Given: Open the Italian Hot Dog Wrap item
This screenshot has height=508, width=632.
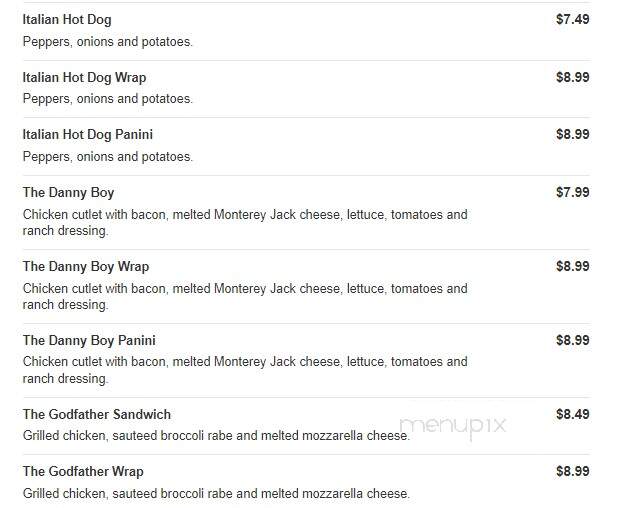Looking at the screenshot, I should coord(84,77).
